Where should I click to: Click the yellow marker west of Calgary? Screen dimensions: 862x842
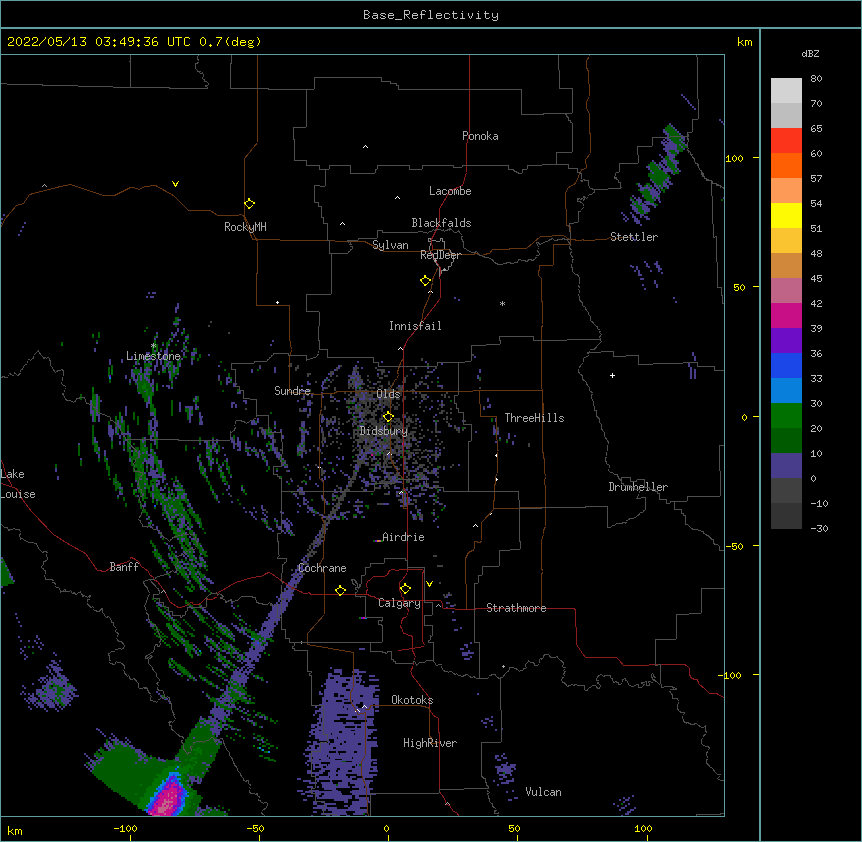point(340,590)
